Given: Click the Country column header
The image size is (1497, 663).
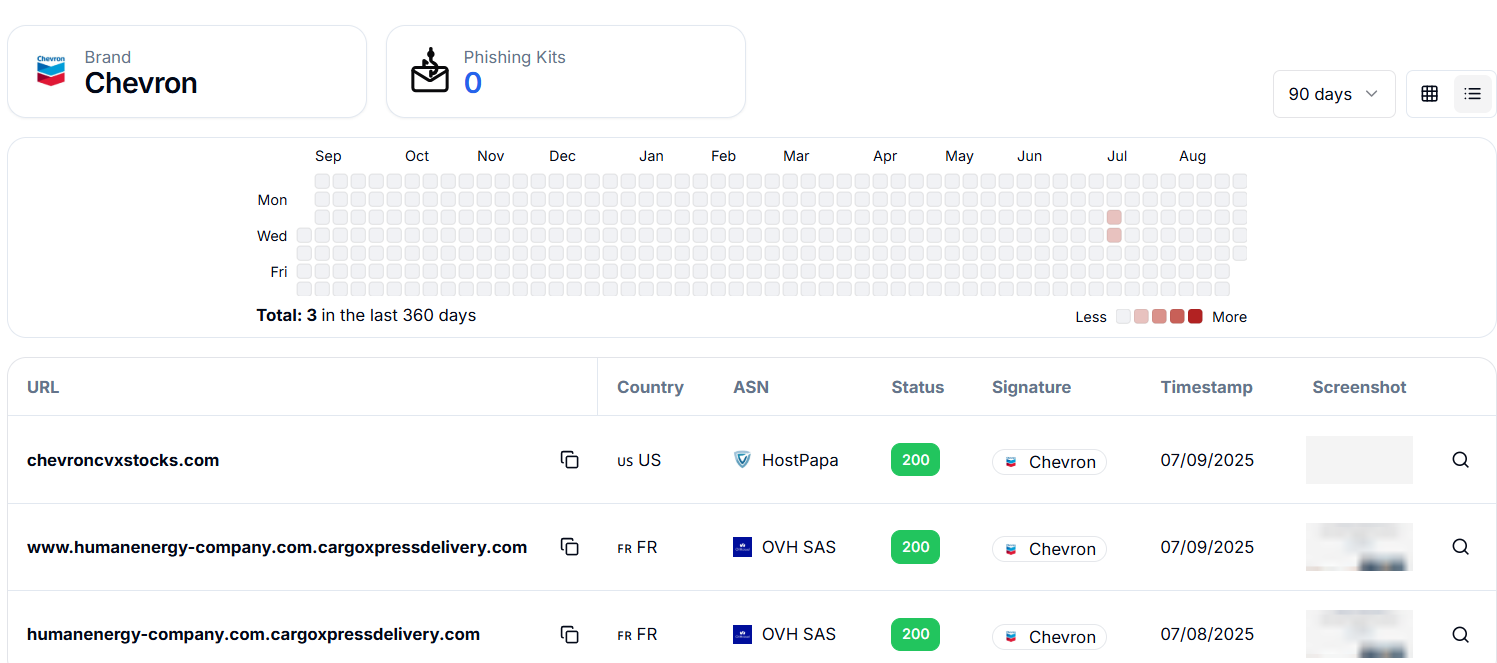Looking at the screenshot, I should [x=650, y=387].
